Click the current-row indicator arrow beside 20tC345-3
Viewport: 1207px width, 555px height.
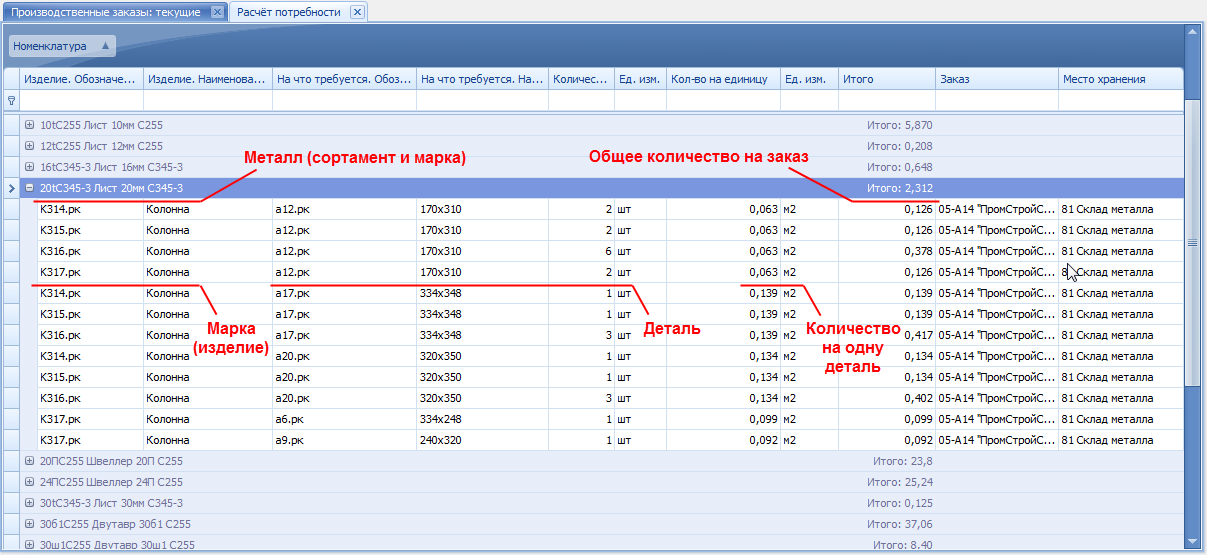[11, 188]
